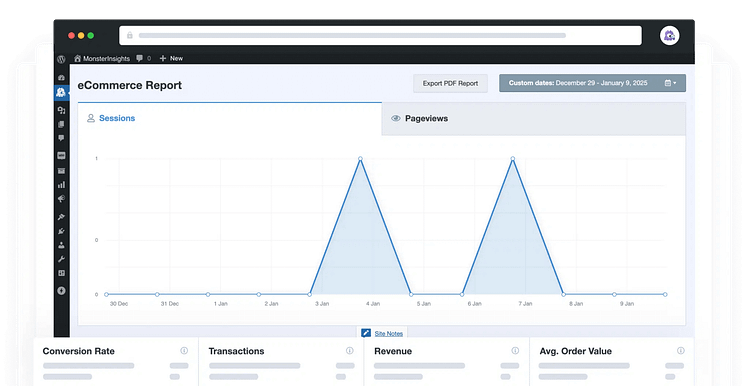Open the Site Notes link
The width and height of the screenshot is (749, 386).
[x=388, y=333]
